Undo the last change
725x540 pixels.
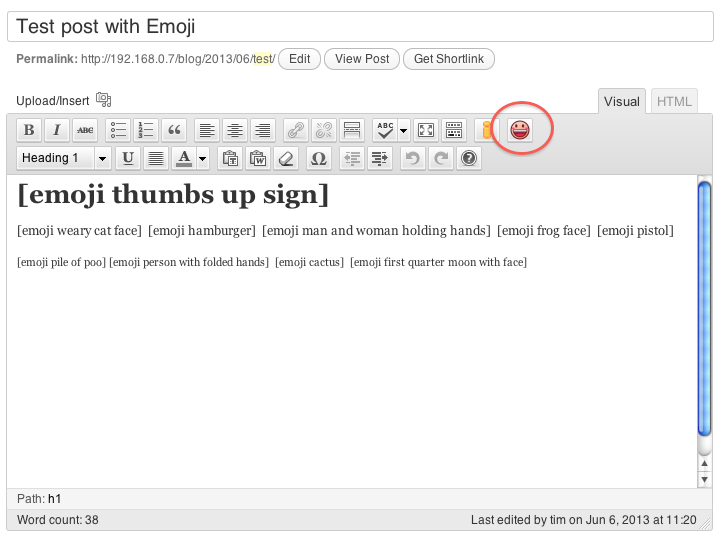click(412, 159)
